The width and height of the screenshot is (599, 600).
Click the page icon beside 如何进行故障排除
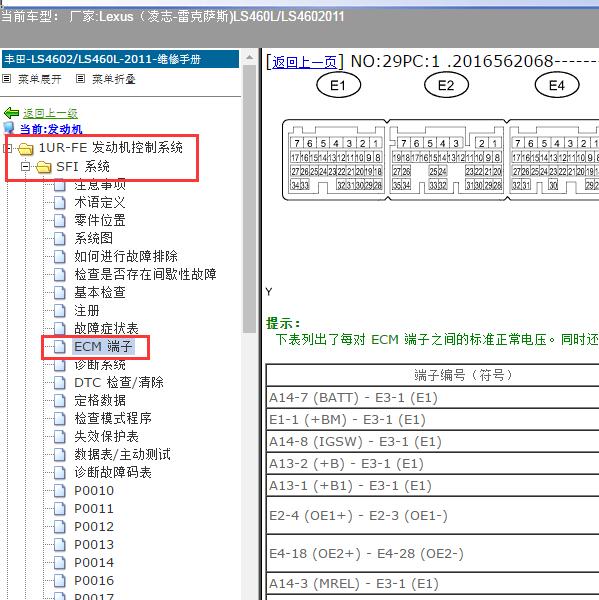point(59,256)
